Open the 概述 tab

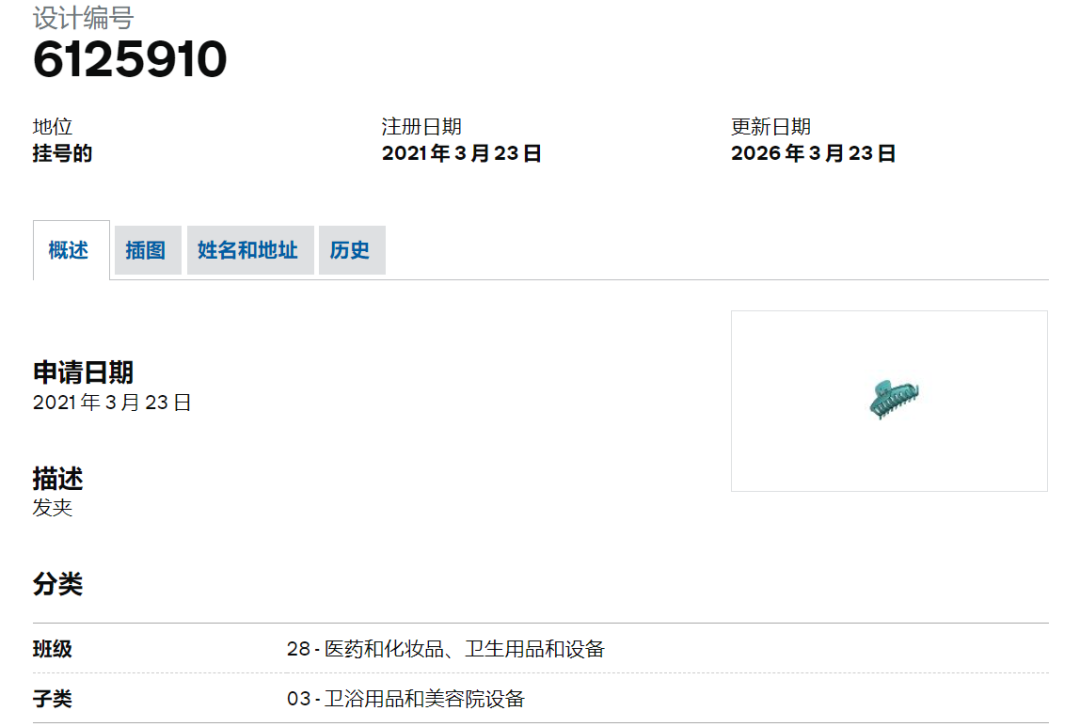(69, 250)
